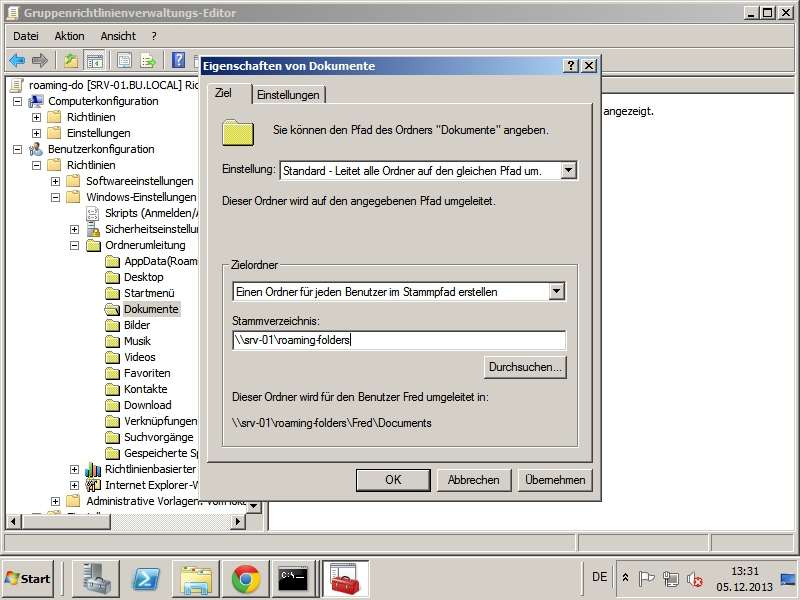Image resolution: width=800 pixels, height=600 pixels.
Task: Select the Download folder in tree
Action: (x=148, y=405)
